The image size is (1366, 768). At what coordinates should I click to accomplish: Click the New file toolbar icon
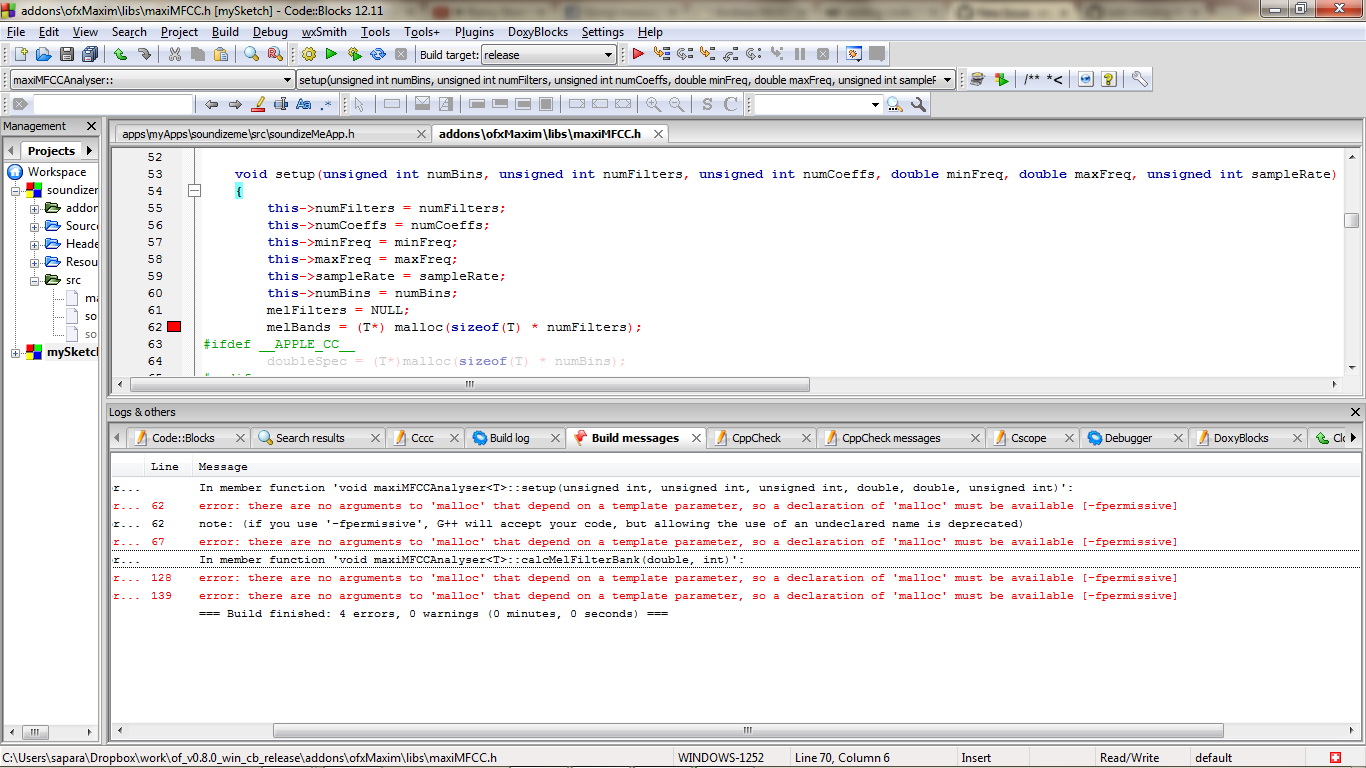19,54
